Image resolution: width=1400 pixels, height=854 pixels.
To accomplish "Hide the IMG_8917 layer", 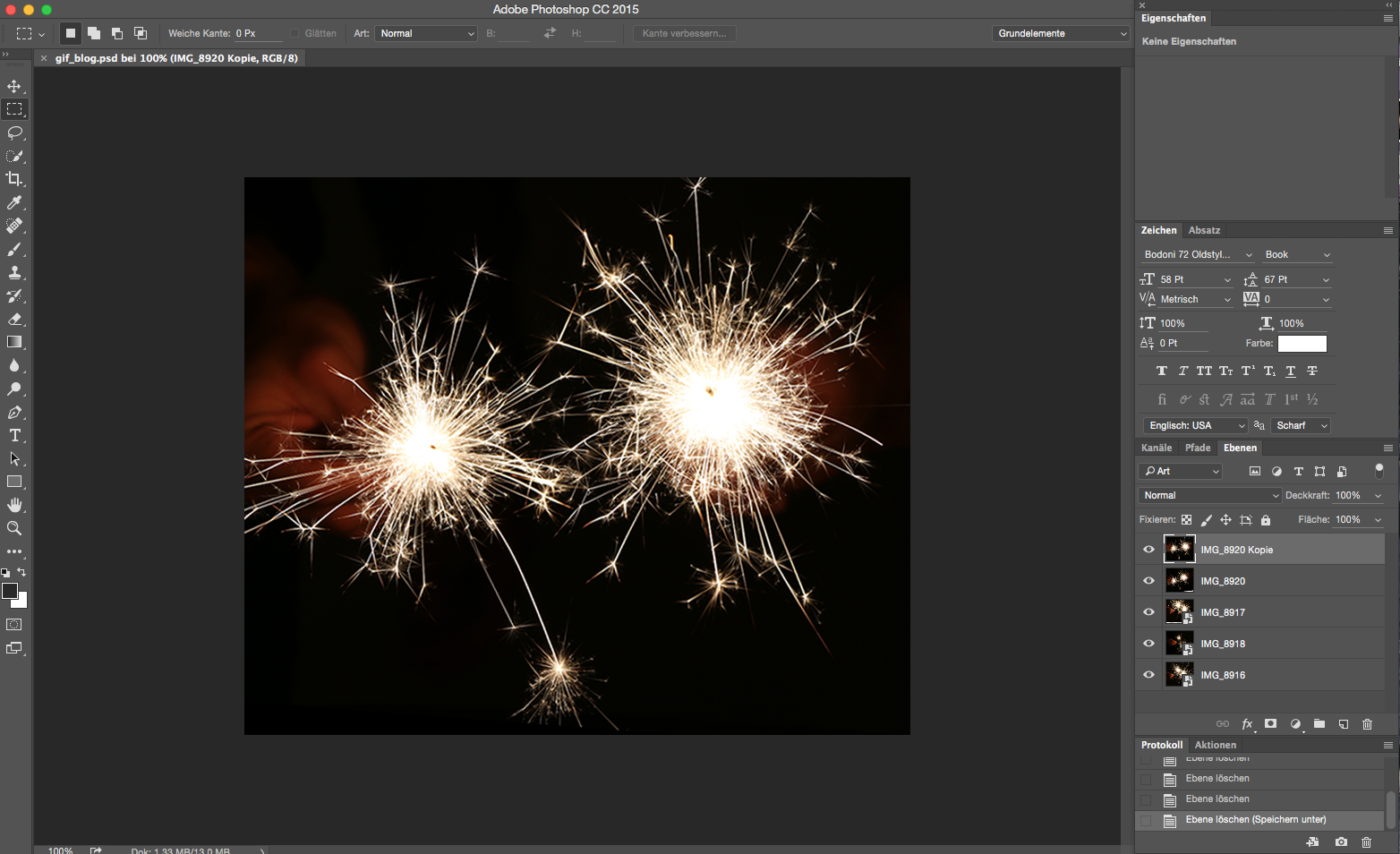I will 1148,612.
